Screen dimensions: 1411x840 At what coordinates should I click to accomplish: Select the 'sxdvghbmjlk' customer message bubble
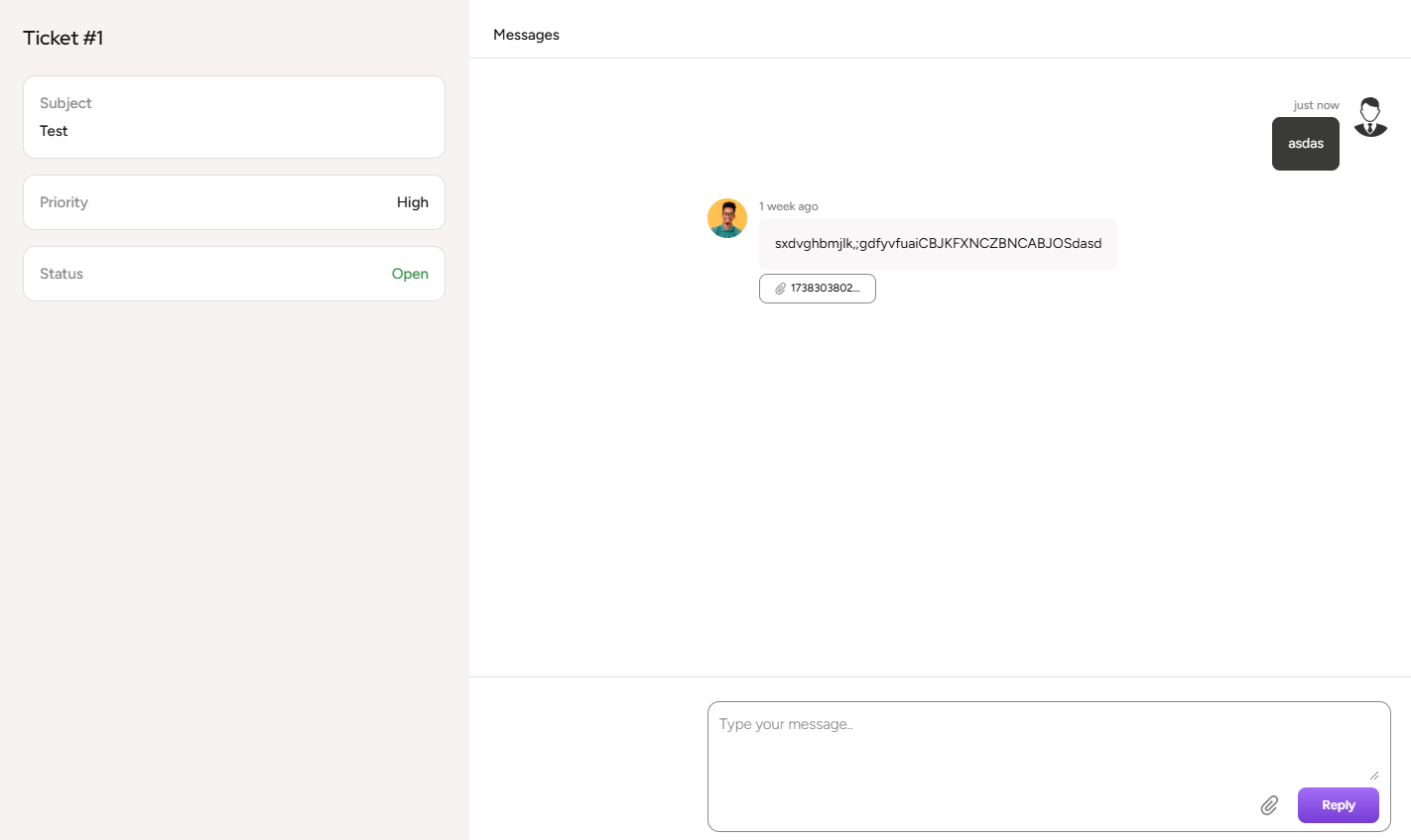point(938,244)
